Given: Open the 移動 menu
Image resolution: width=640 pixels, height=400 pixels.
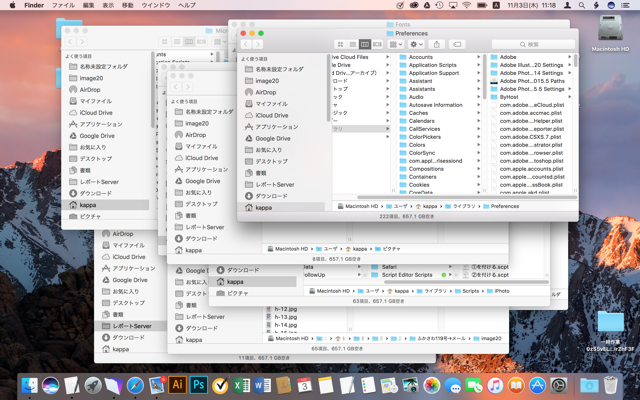Looking at the screenshot, I should [x=128, y=5].
